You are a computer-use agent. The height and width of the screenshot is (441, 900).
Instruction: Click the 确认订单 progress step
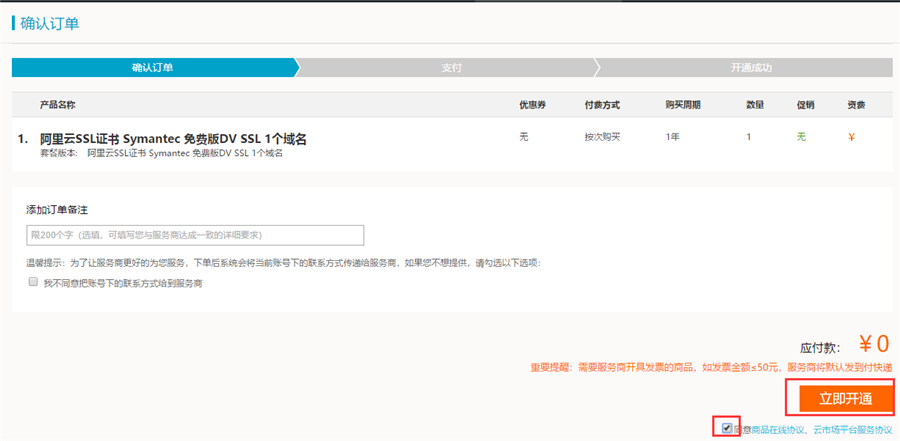pos(153,68)
